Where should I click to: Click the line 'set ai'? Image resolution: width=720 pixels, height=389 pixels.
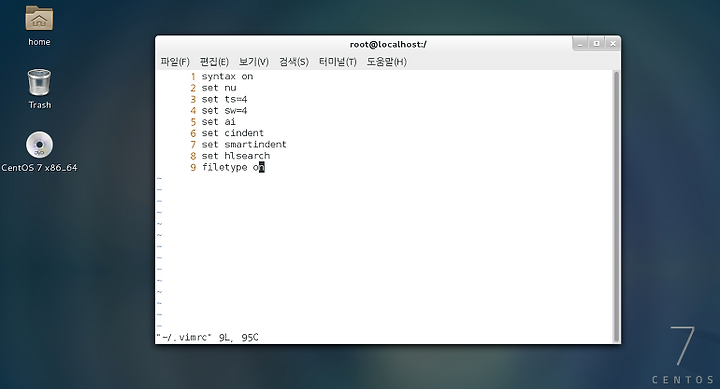click(219, 122)
